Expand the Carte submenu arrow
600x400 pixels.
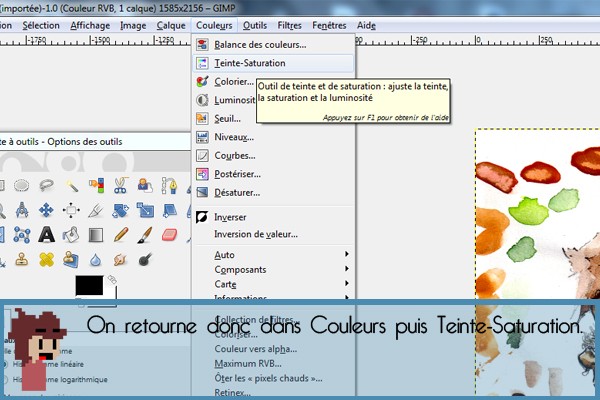pyautogui.click(x=347, y=283)
